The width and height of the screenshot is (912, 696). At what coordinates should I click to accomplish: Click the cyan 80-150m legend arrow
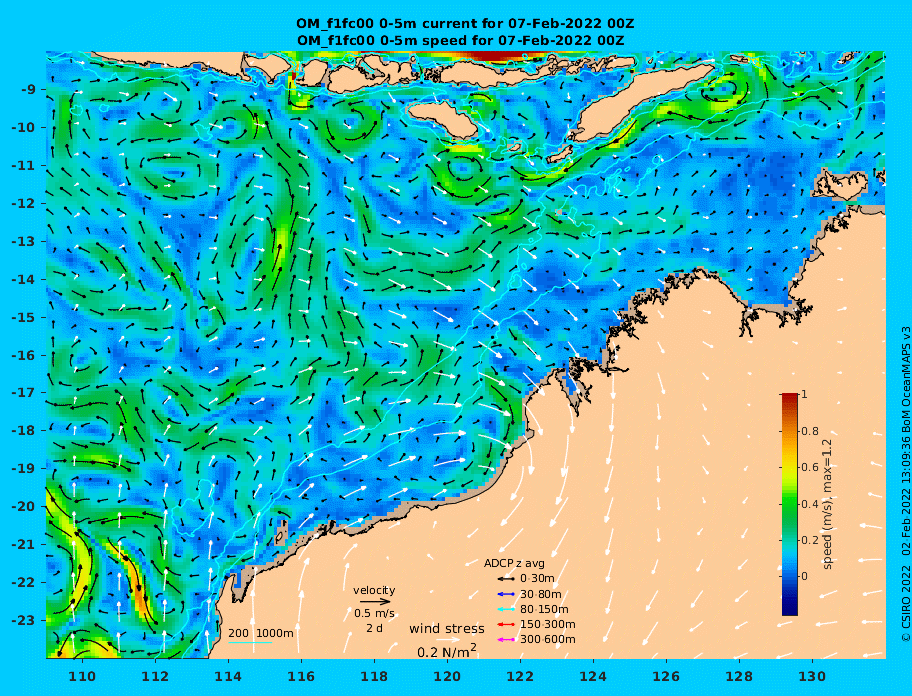506,609
